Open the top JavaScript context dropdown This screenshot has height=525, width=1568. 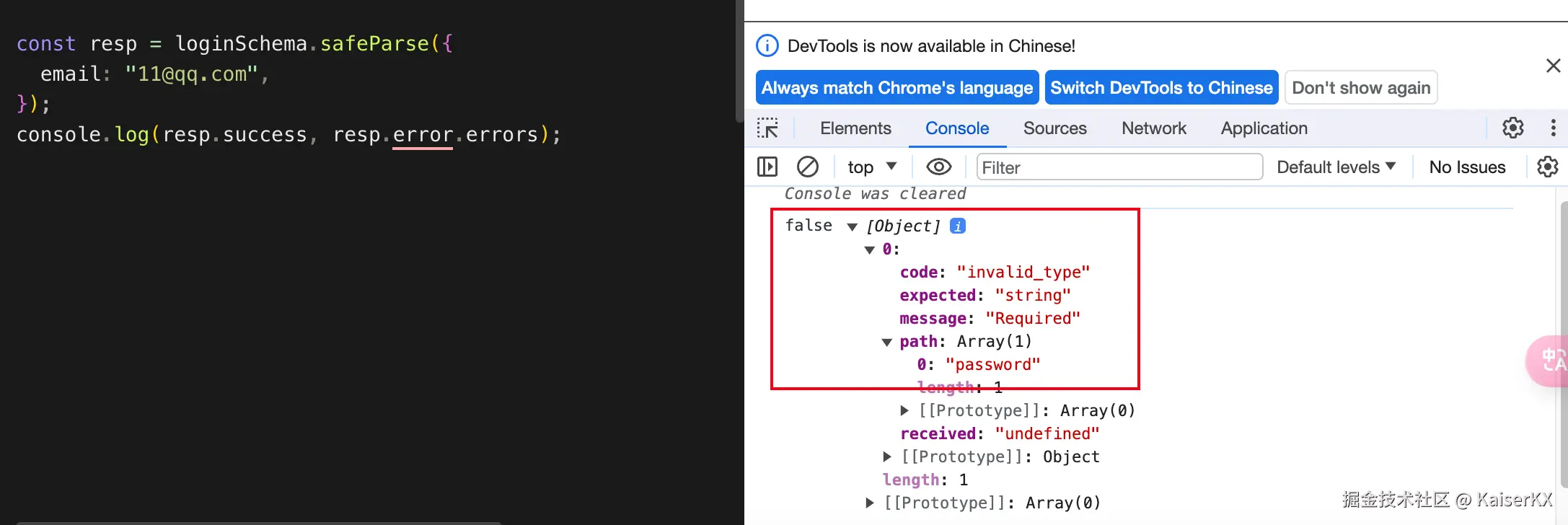click(872, 167)
